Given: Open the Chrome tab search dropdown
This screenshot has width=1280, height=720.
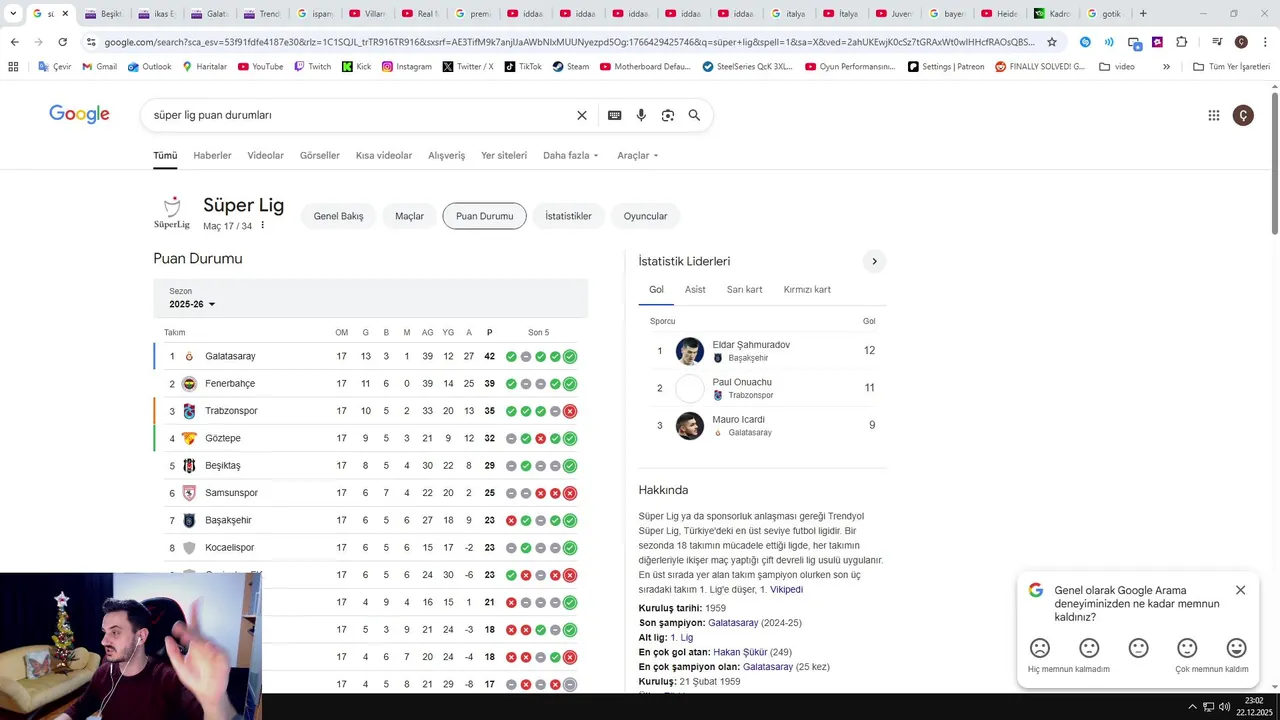Looking at the screenshot, I should [14, 14].
